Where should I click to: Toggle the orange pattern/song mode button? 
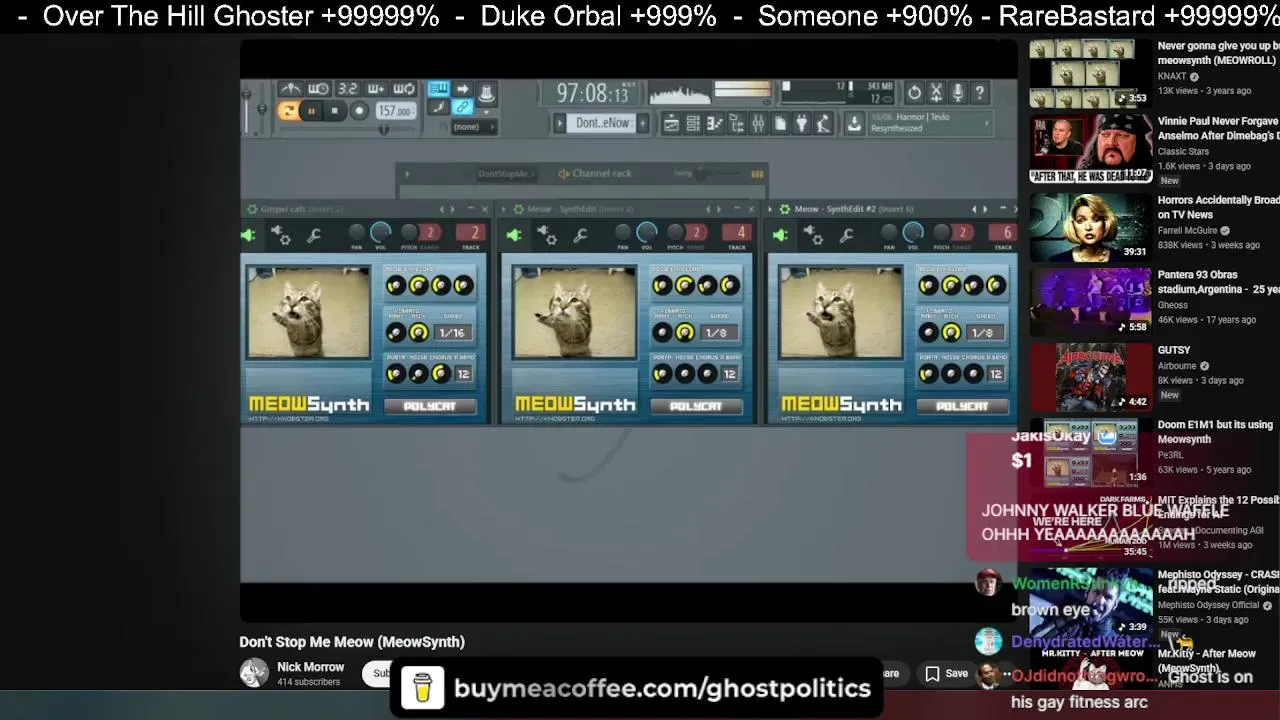pos(287,111)
